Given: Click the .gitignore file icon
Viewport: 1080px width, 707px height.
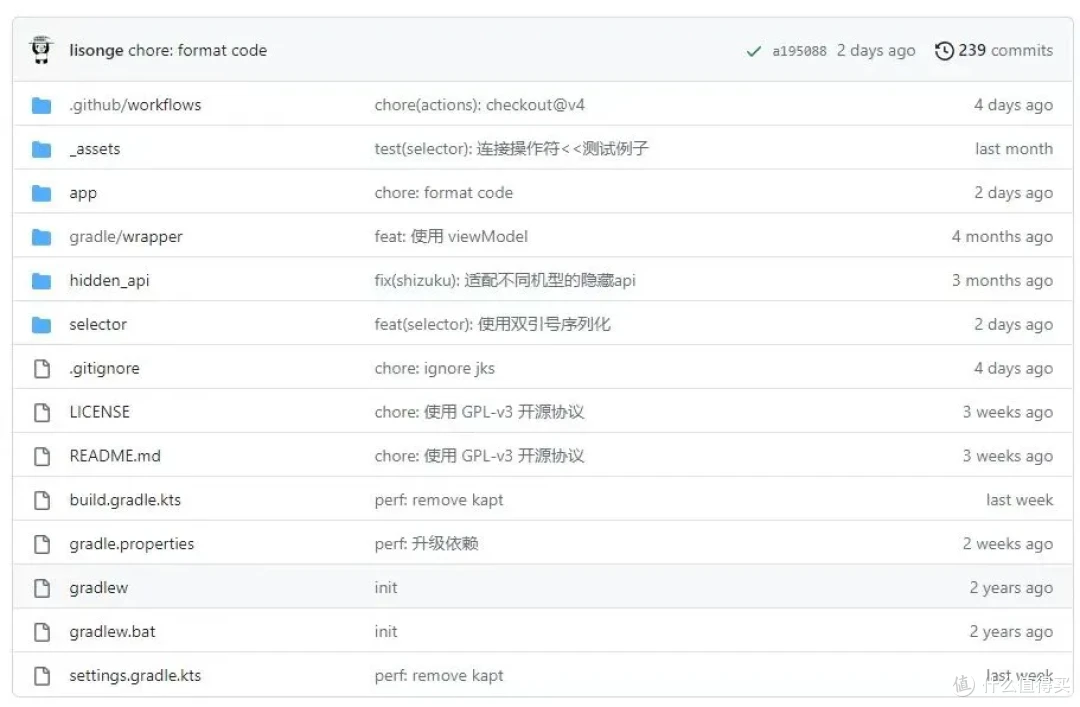Looking at the screenshot, I should click(x=42, y=369).
